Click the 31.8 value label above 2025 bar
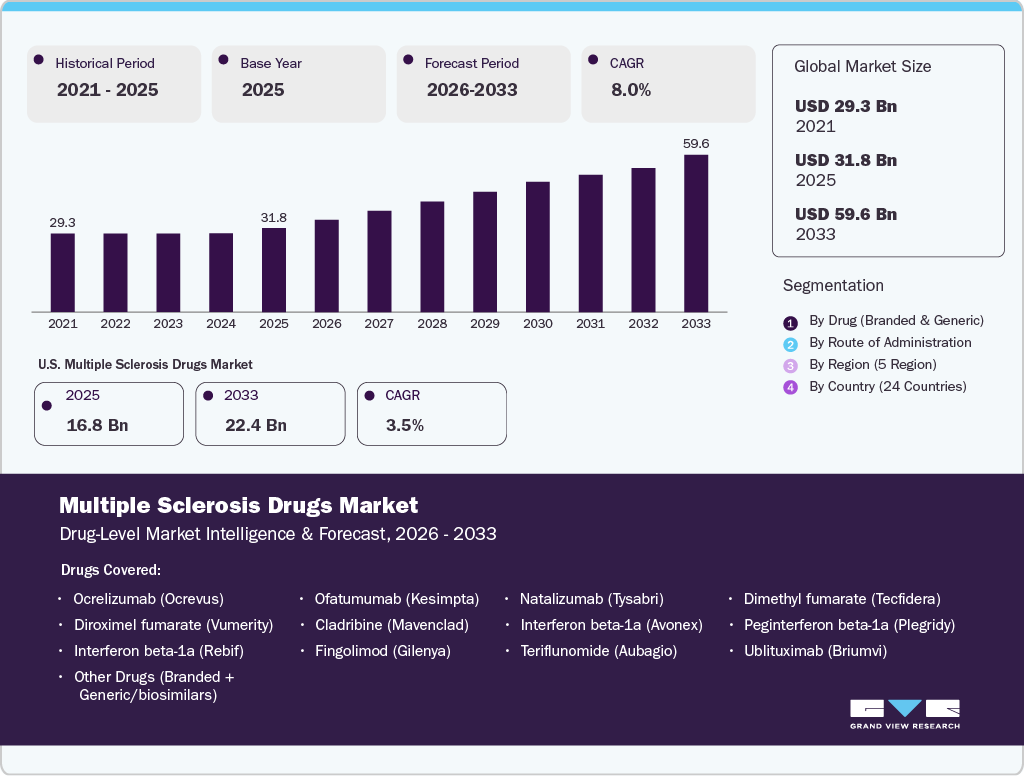The image size is (1024, 776). tap(274, 218)
